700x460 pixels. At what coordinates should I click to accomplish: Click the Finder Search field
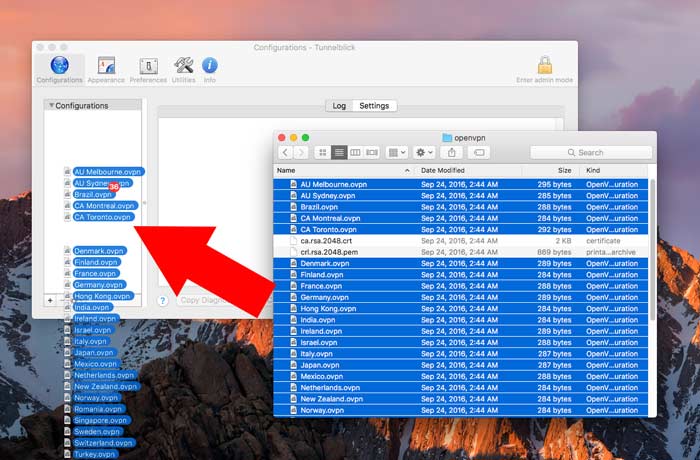[591, 153]
